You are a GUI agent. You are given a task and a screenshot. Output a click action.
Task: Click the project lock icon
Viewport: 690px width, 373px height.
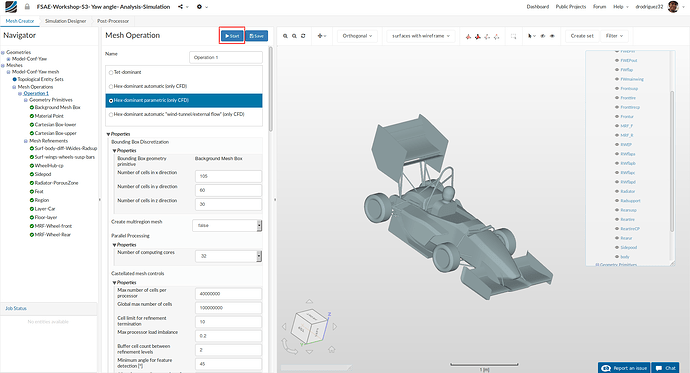point(27,7)
